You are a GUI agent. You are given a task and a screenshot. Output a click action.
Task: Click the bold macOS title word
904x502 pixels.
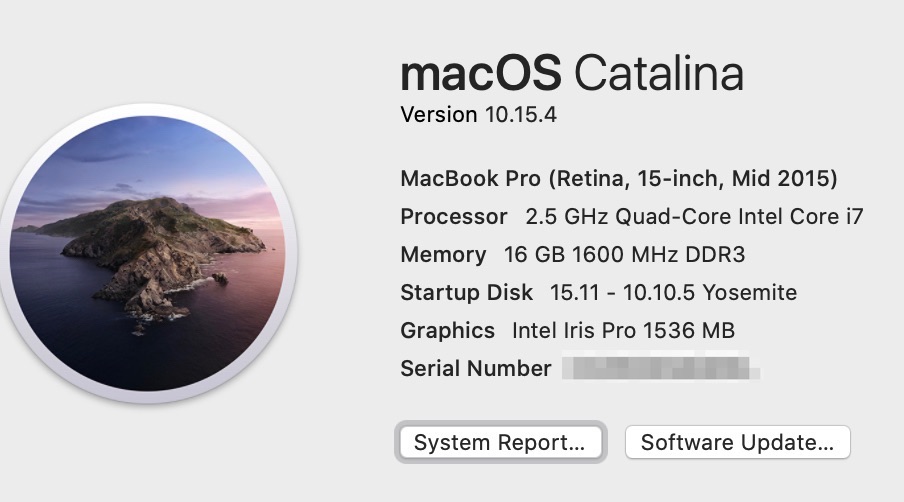[x=481, y=76]
